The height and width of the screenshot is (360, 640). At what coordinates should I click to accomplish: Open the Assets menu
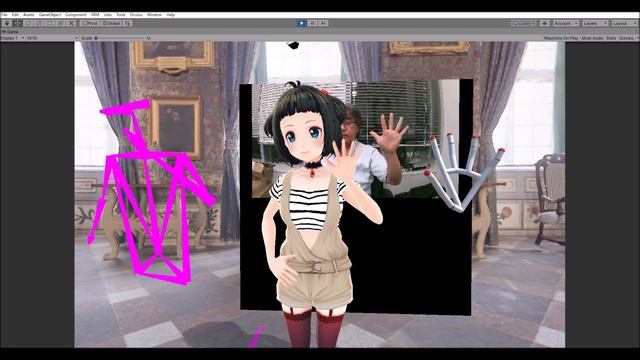(x=29, y=15)
